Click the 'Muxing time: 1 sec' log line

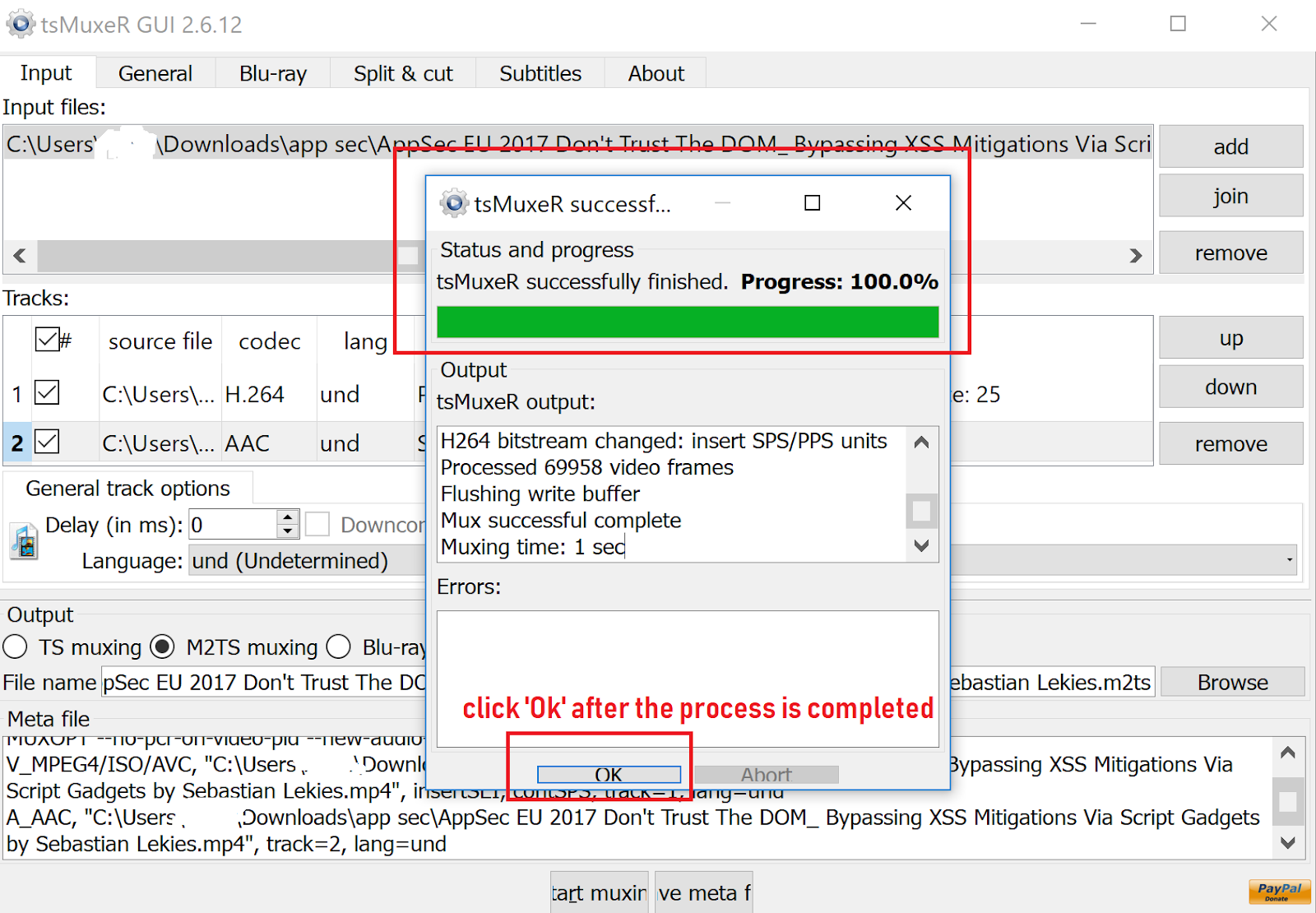[x=533, y=546]
